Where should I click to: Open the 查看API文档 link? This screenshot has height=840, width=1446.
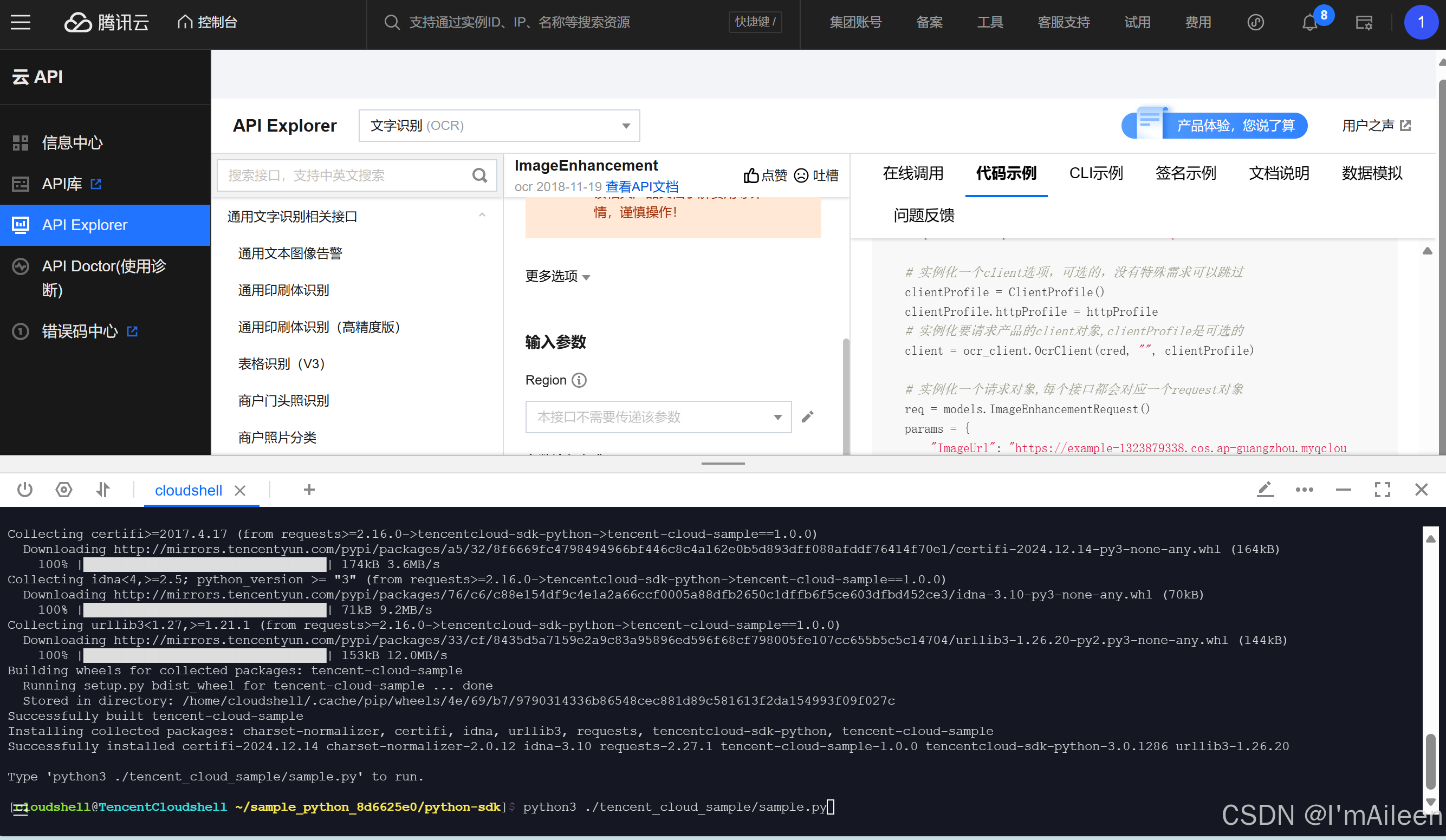click(x=642, y=186)
